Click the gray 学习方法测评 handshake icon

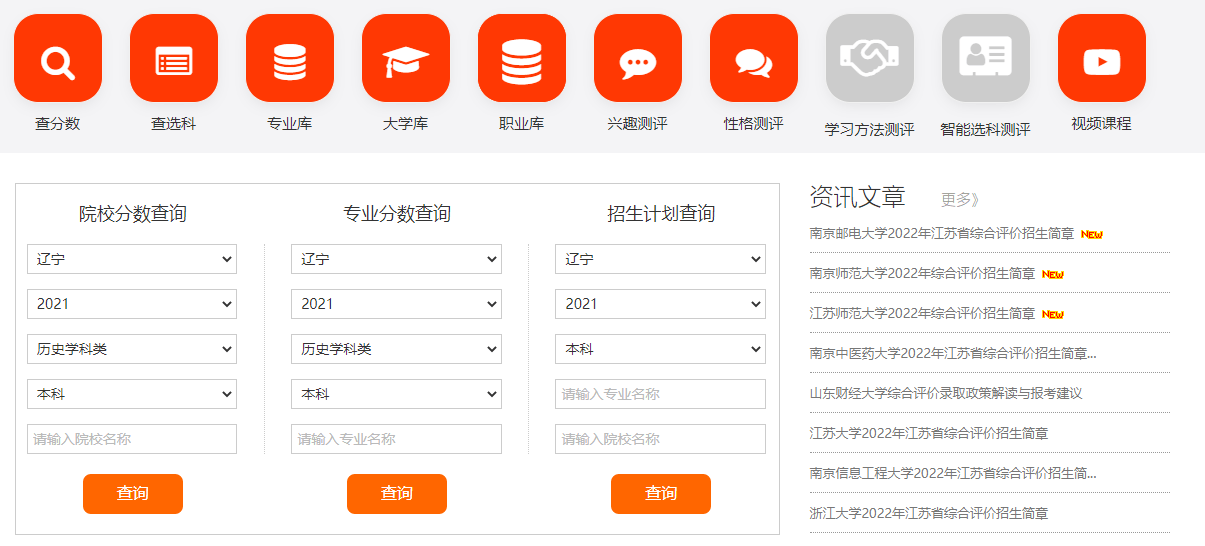coord(870,59)
